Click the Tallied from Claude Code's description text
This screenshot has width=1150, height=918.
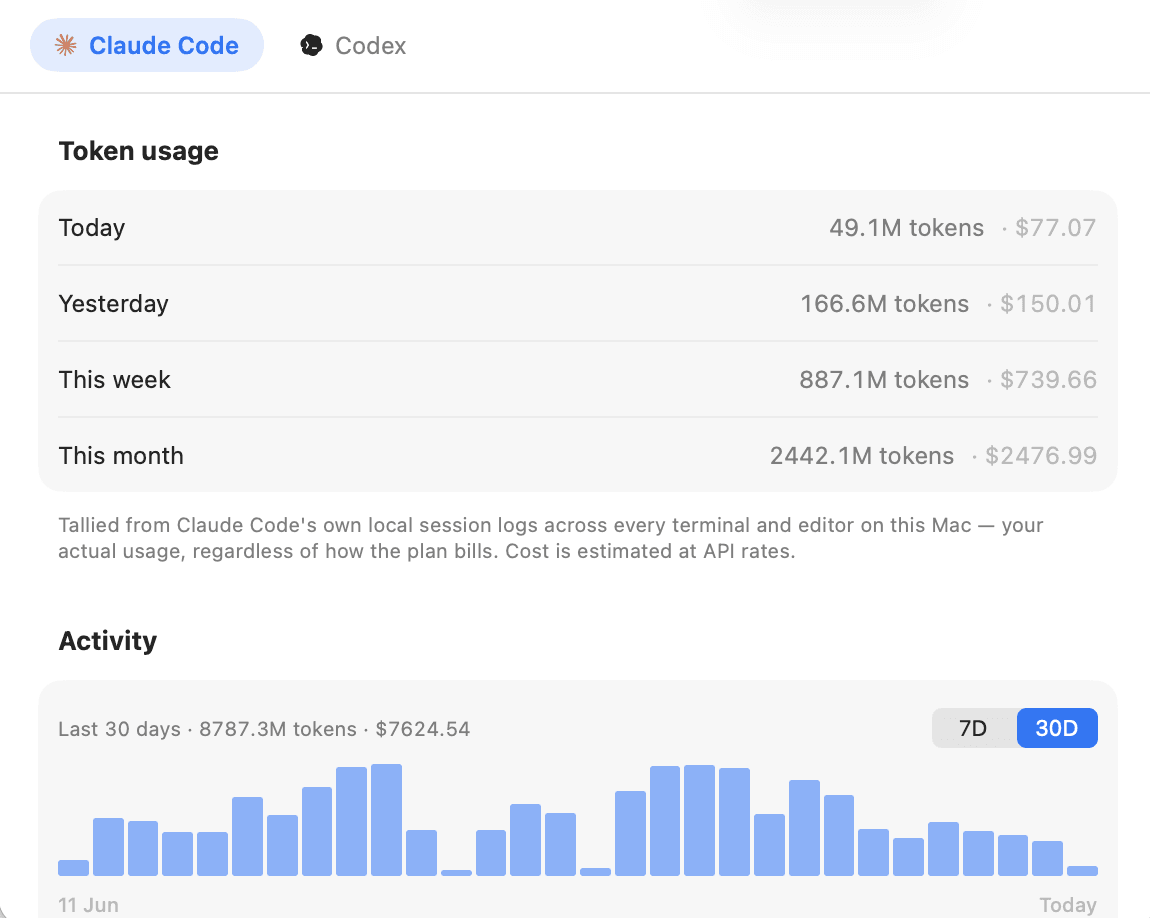551,538
